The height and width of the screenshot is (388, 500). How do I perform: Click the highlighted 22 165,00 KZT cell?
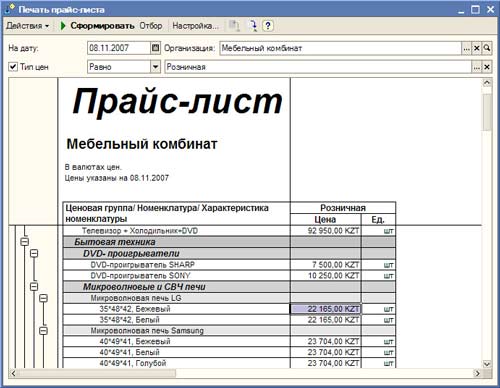tap(326, 309)
